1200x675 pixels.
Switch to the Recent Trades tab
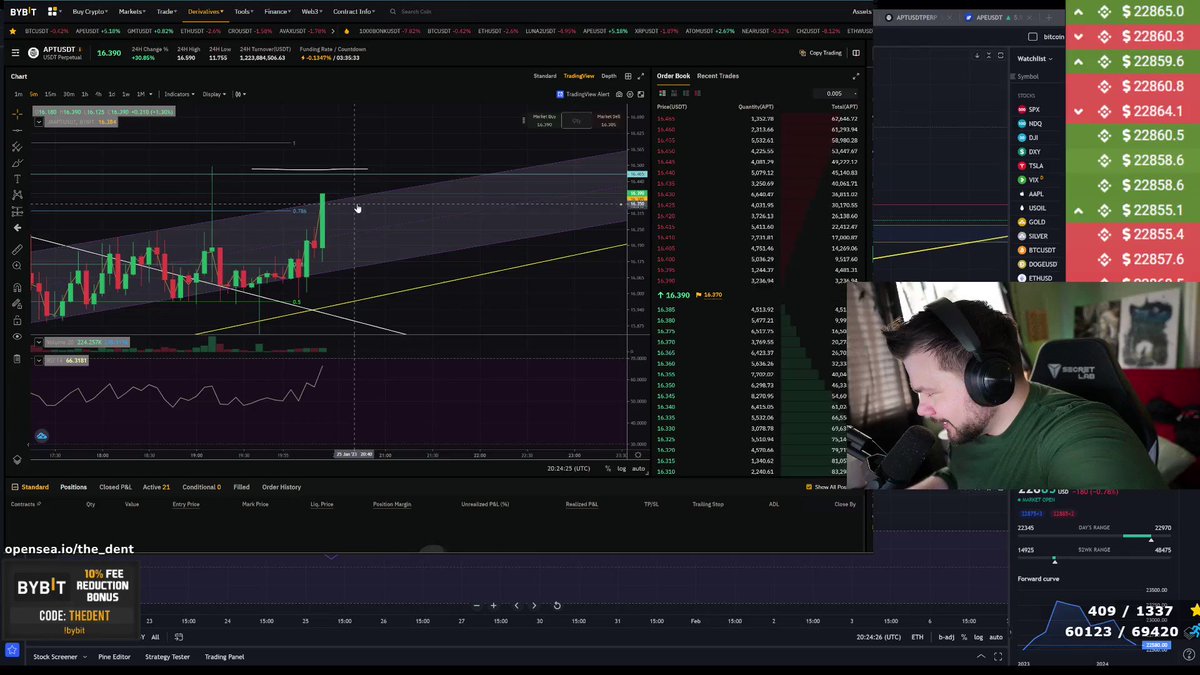click(x=718, y=76)
